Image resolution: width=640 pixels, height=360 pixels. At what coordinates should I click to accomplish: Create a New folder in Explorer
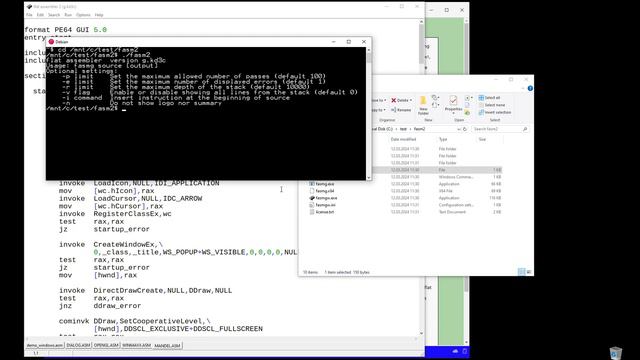[423, 105]
